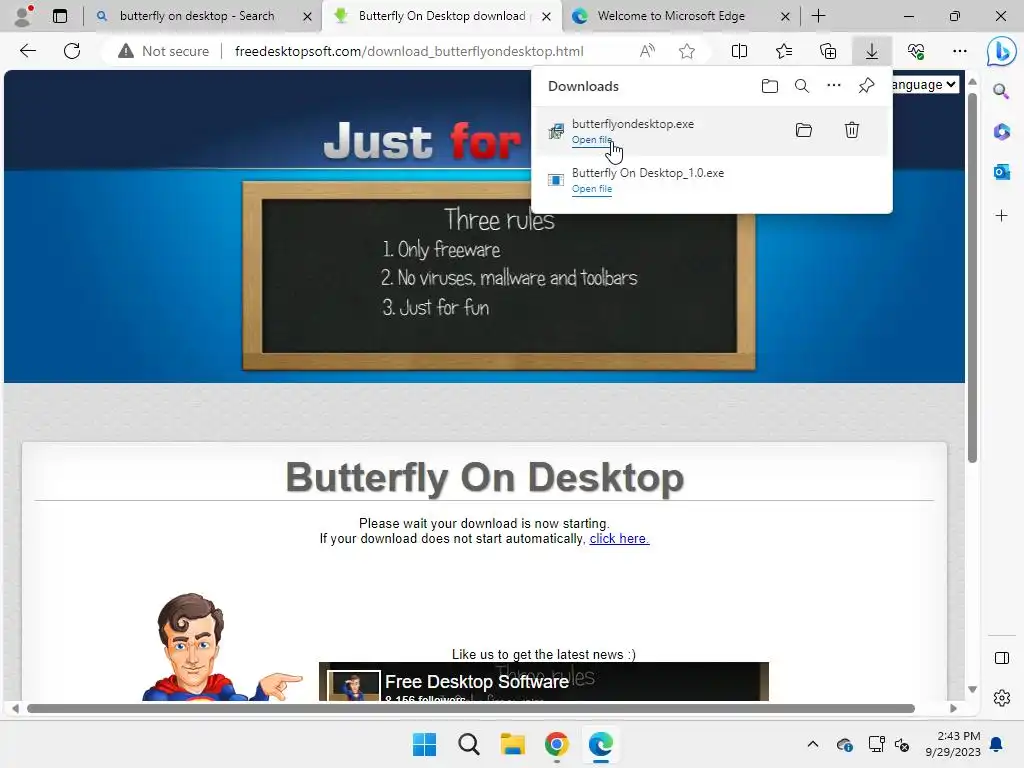Open downloads folder from Downloads panel

769,86
